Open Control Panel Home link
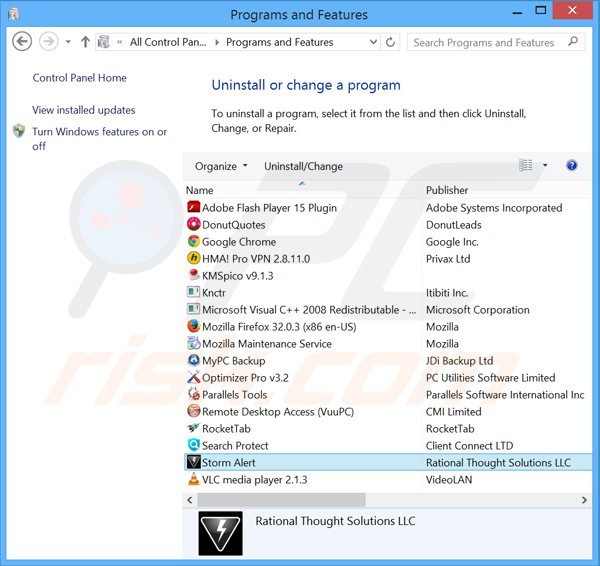The height and width of the screenshot is (566, 600). 79,78
